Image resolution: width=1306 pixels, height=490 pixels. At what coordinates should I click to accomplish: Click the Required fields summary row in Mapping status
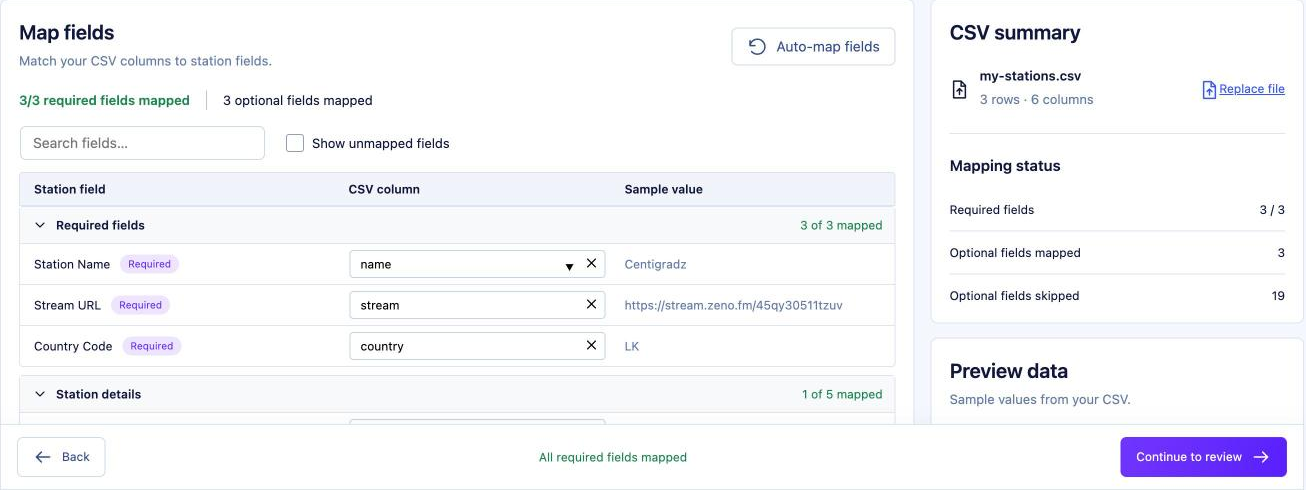click(x=1117, y=210)
